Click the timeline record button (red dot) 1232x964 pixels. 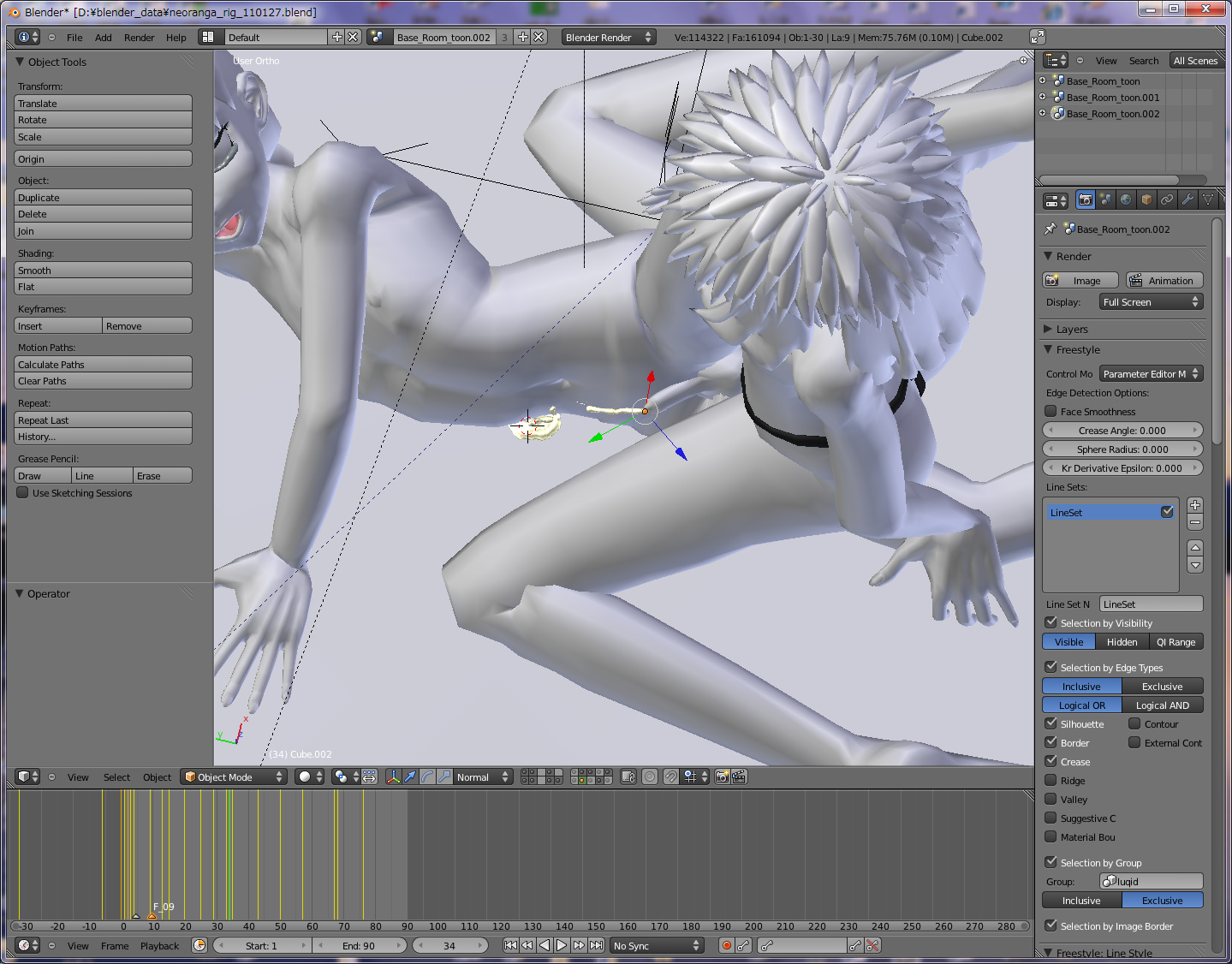click(726, 945)
